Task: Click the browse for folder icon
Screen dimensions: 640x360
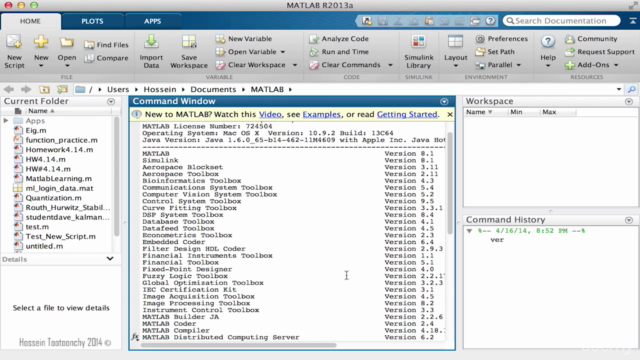Action: click(x=62, y=89)
